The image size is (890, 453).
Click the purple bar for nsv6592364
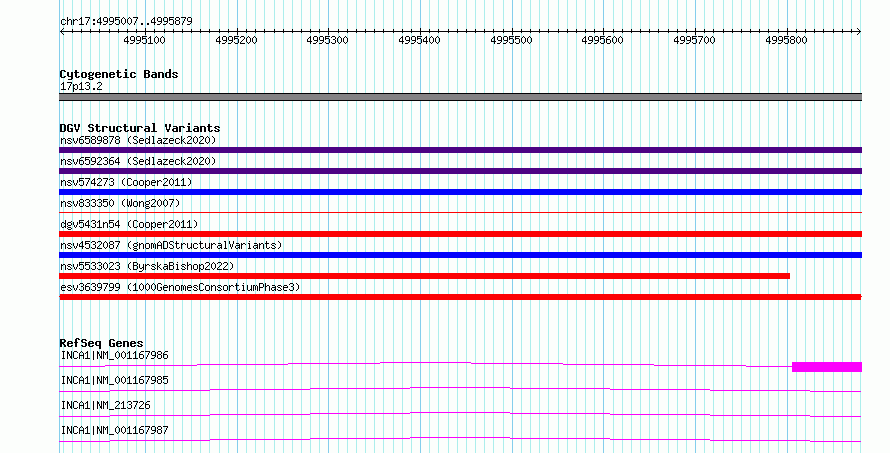(460, 171)
